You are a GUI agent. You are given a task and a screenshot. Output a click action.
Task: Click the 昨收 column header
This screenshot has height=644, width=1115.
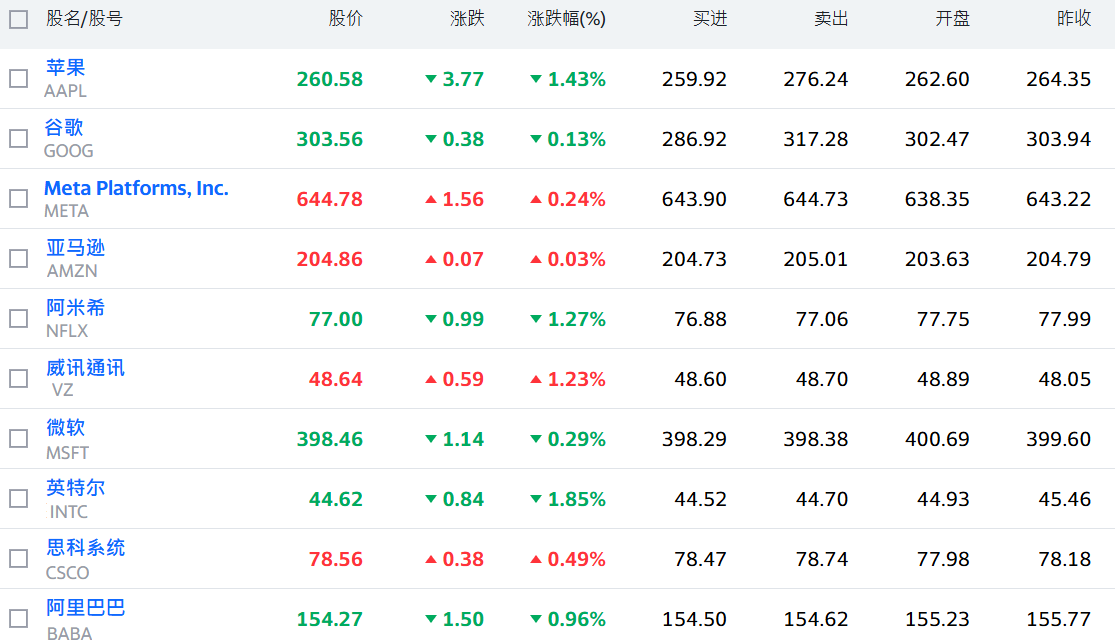(x=1074, y=19)
